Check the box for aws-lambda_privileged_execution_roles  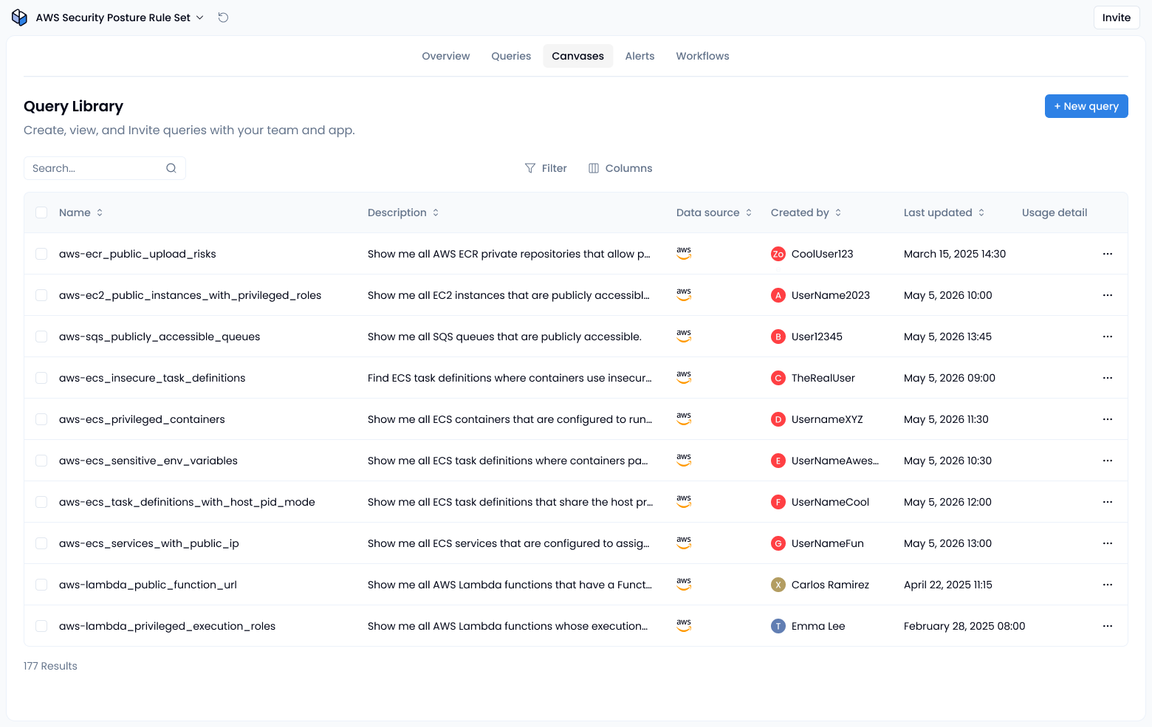click(x=41, y=626)
